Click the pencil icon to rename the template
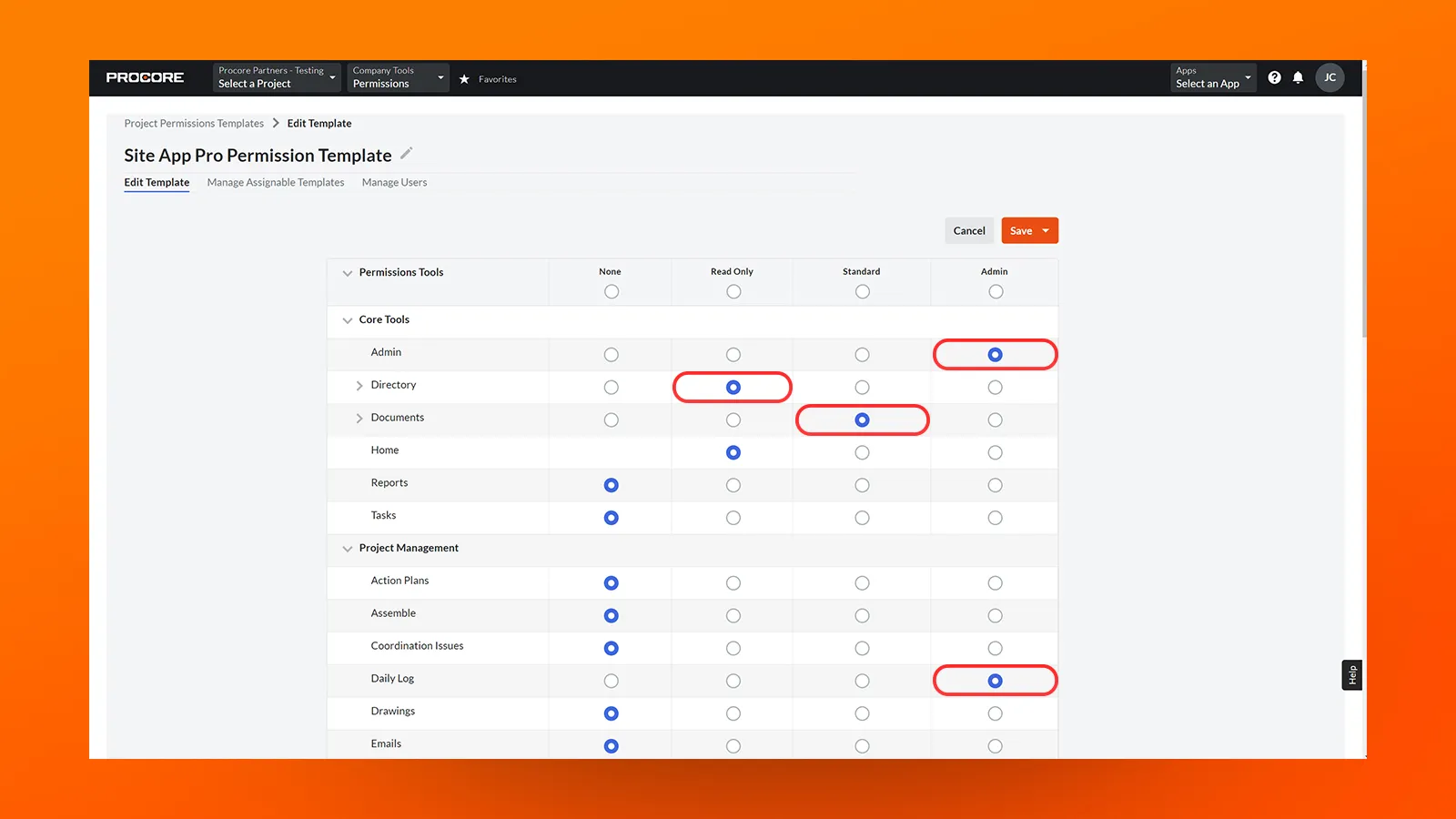Image resolution: width=1456 pixels, height=819 pixels. click(x=406, y=153)
